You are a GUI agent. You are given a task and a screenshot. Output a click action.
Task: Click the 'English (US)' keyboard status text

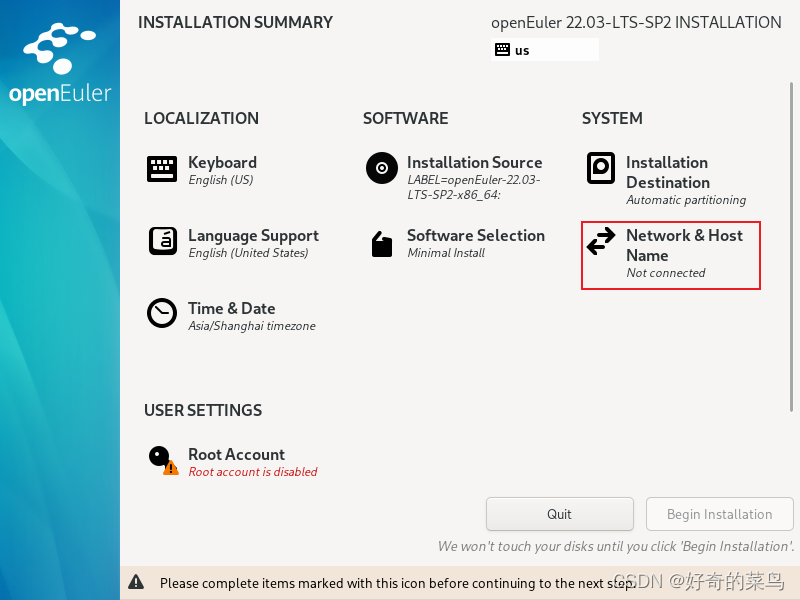(221, 180)
